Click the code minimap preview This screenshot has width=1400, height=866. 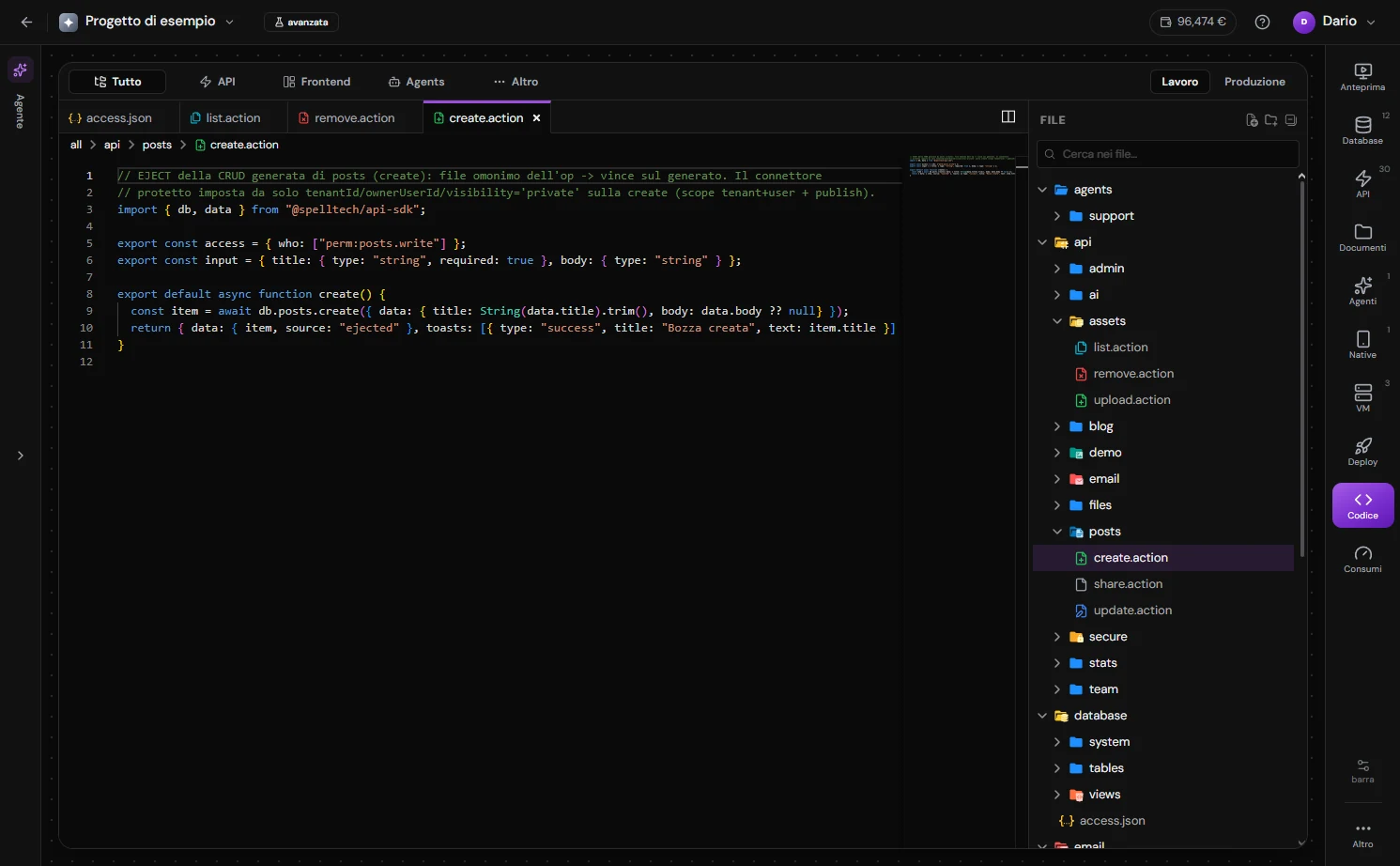coord(962,165)
